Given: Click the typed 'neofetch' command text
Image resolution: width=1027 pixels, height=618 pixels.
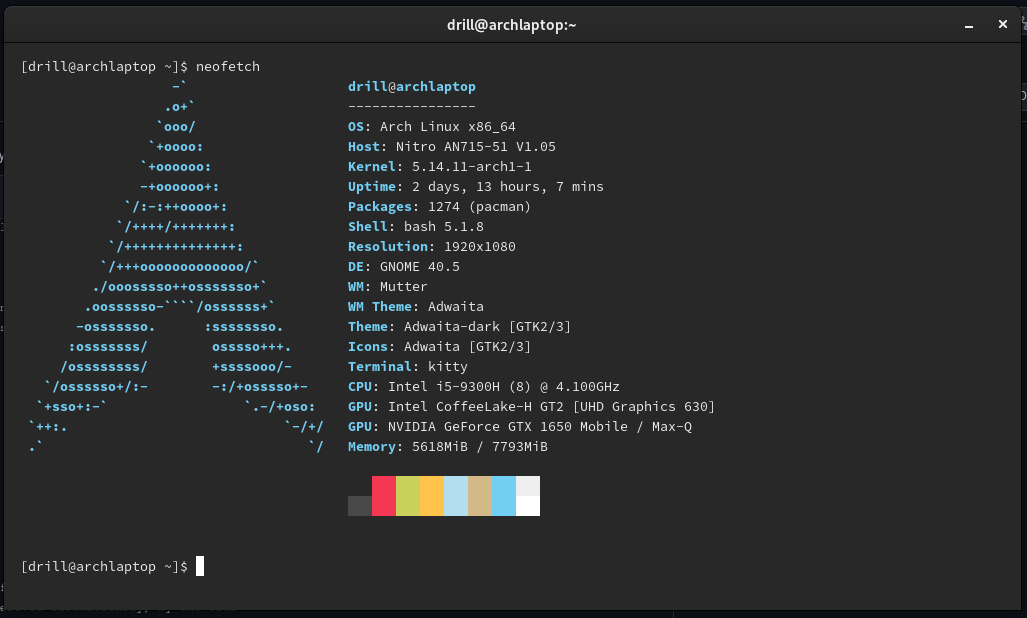Looking at the screenshot, I should point(228,67).
